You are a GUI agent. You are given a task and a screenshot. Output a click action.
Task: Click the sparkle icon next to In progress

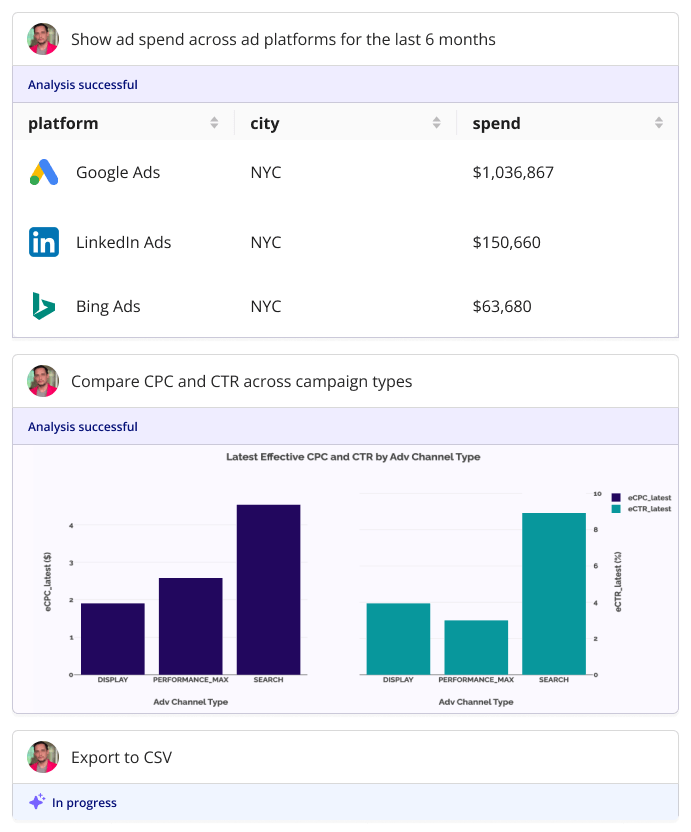coord(36,802)
